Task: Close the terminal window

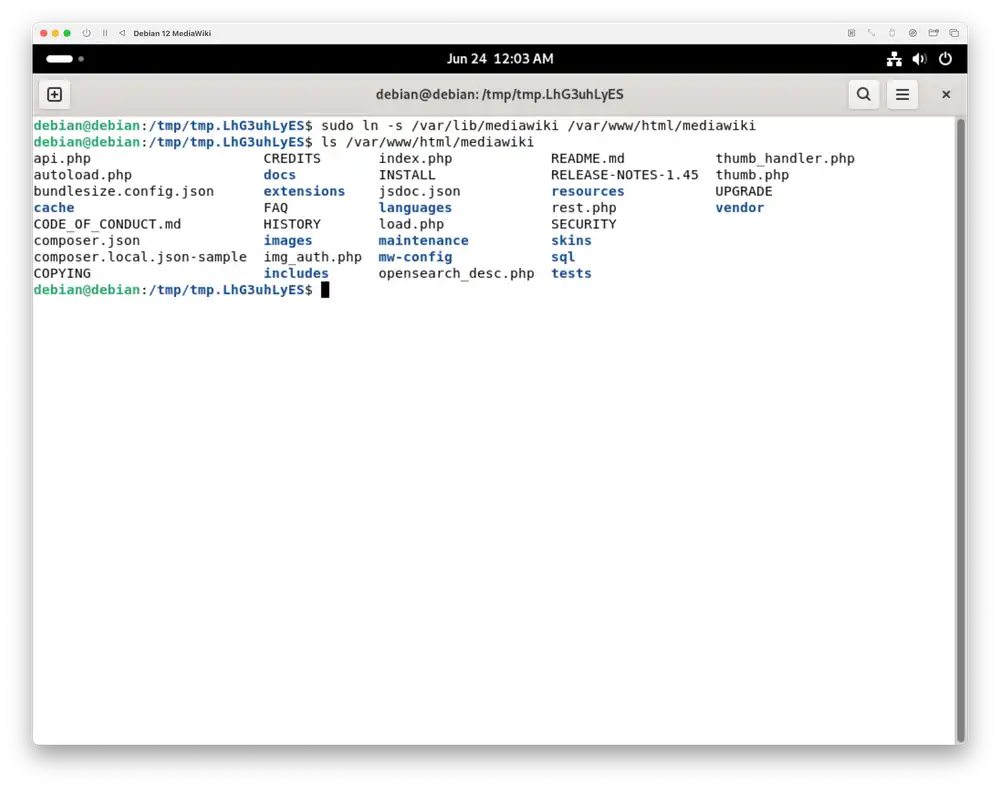Action: (x=946, y=94)
